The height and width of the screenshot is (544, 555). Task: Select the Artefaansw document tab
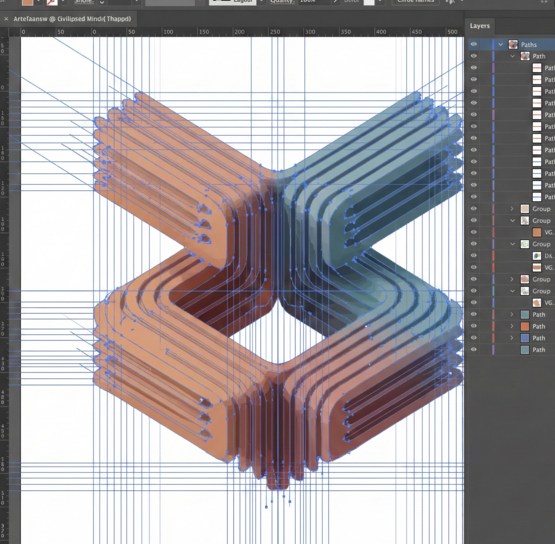pyautogui.click(x=72, y=19)
